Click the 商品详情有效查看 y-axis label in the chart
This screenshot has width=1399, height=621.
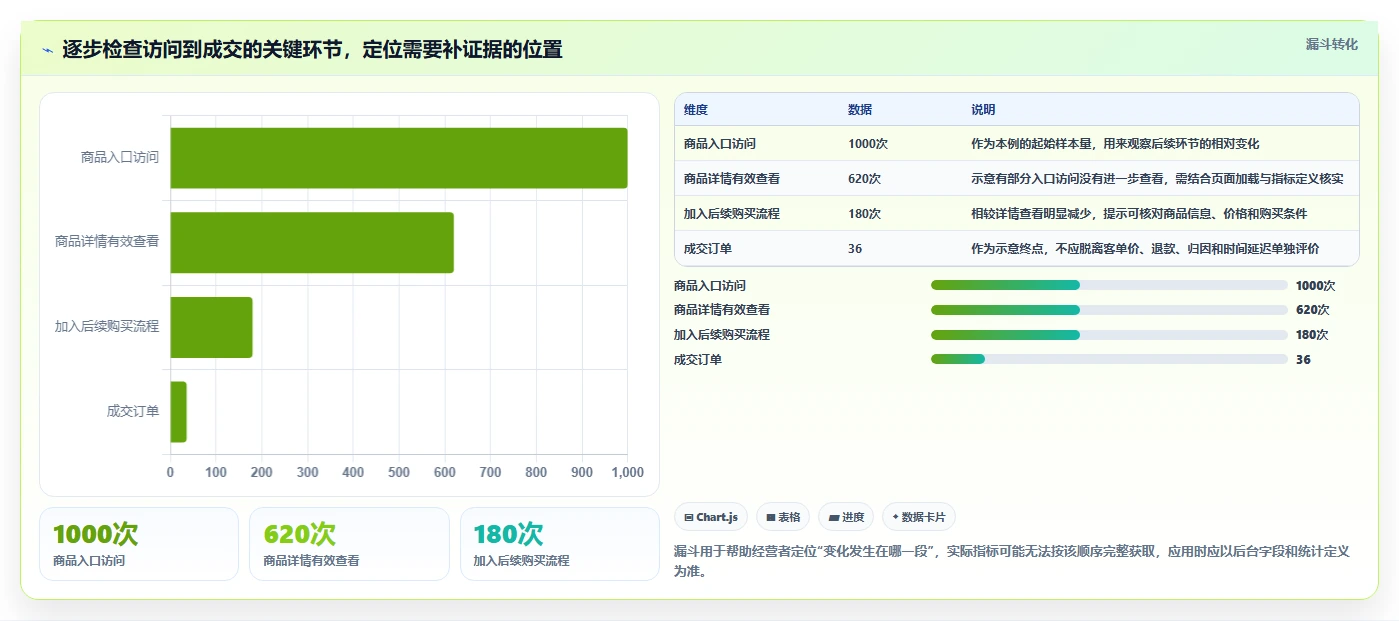[x=107, y=242]
